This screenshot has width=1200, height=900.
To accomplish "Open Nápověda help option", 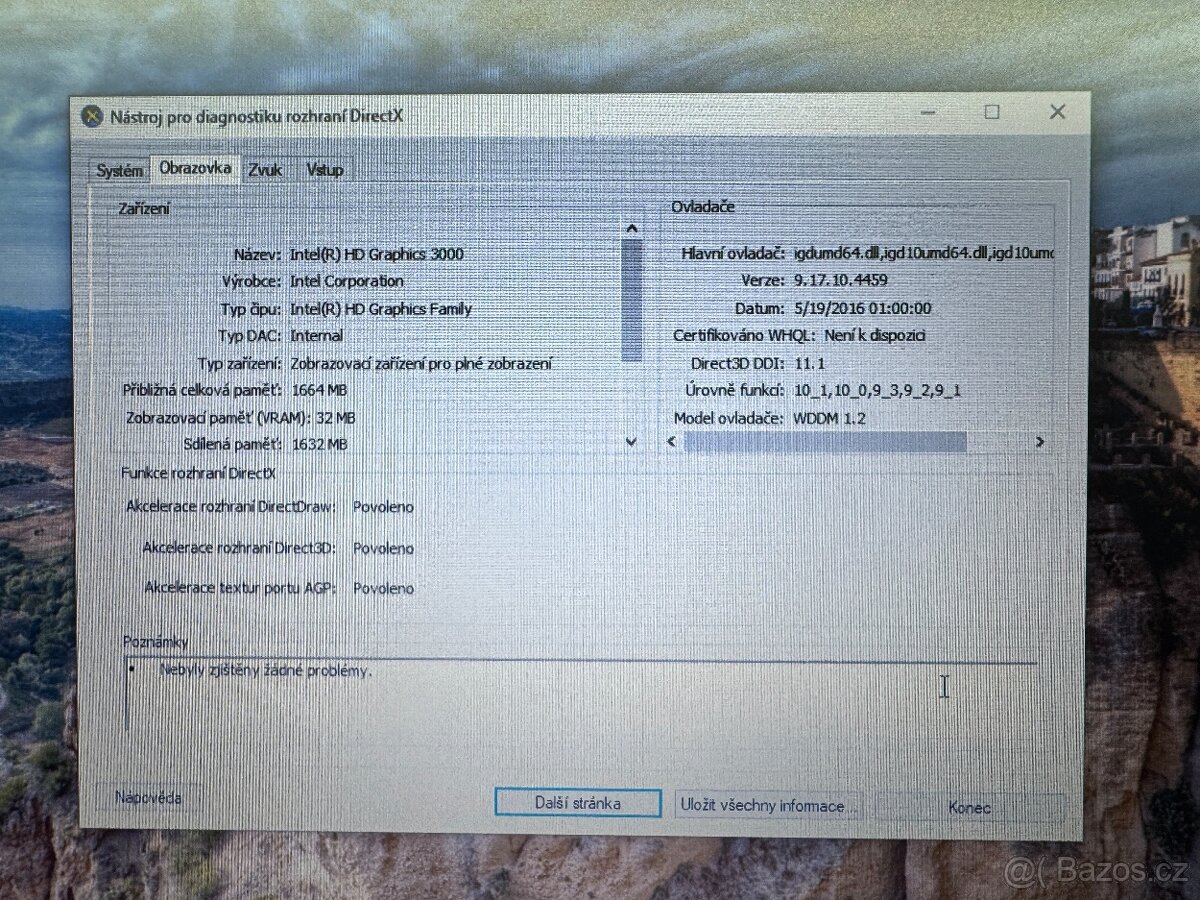I will click(x=148, y=796).
